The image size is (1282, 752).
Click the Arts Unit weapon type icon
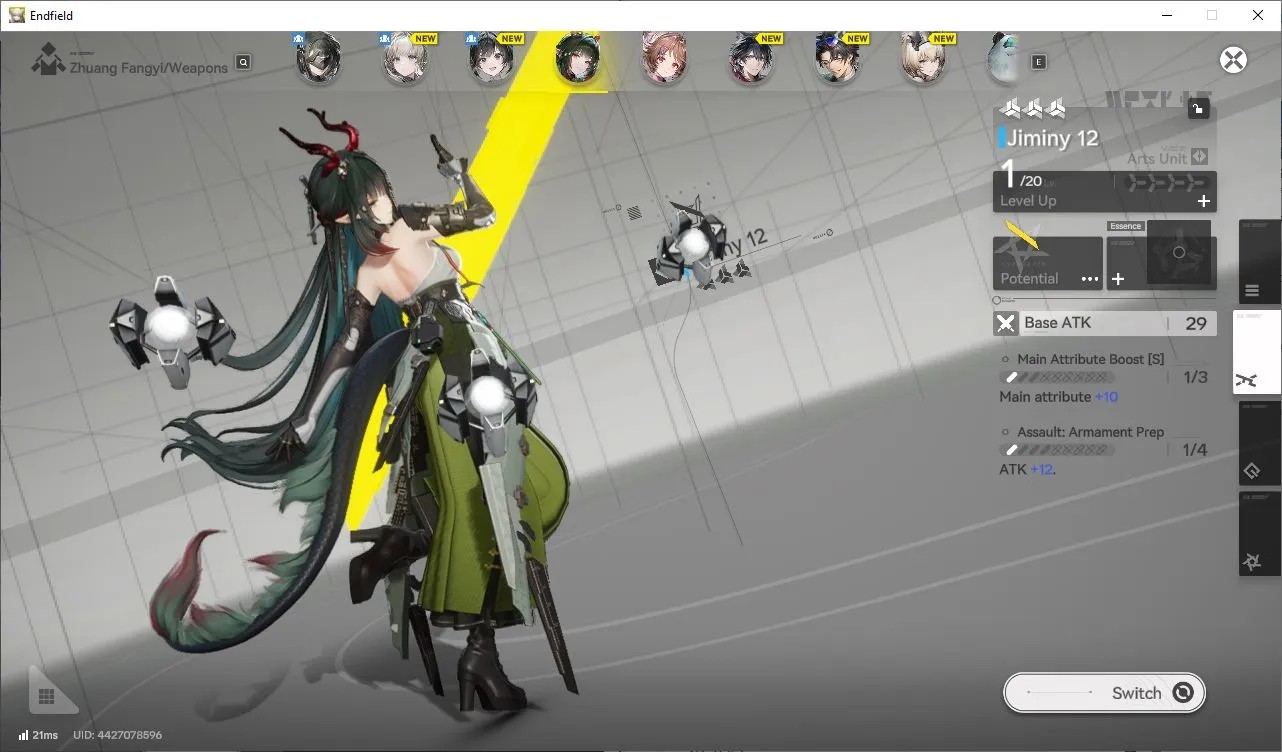pyautogui.click(x=1199, y=157)
